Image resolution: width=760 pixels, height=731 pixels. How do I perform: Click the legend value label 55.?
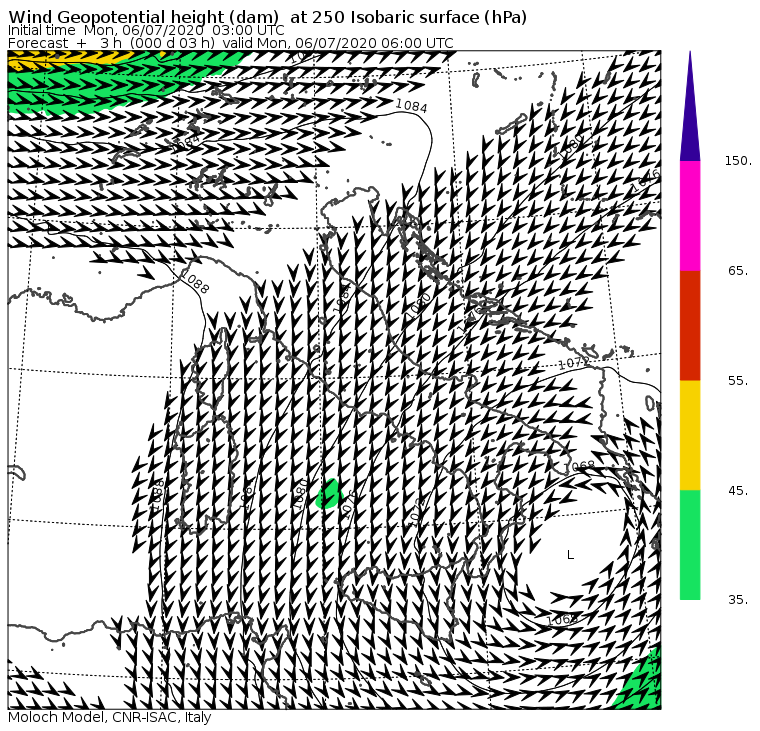[x=739, y=381]
